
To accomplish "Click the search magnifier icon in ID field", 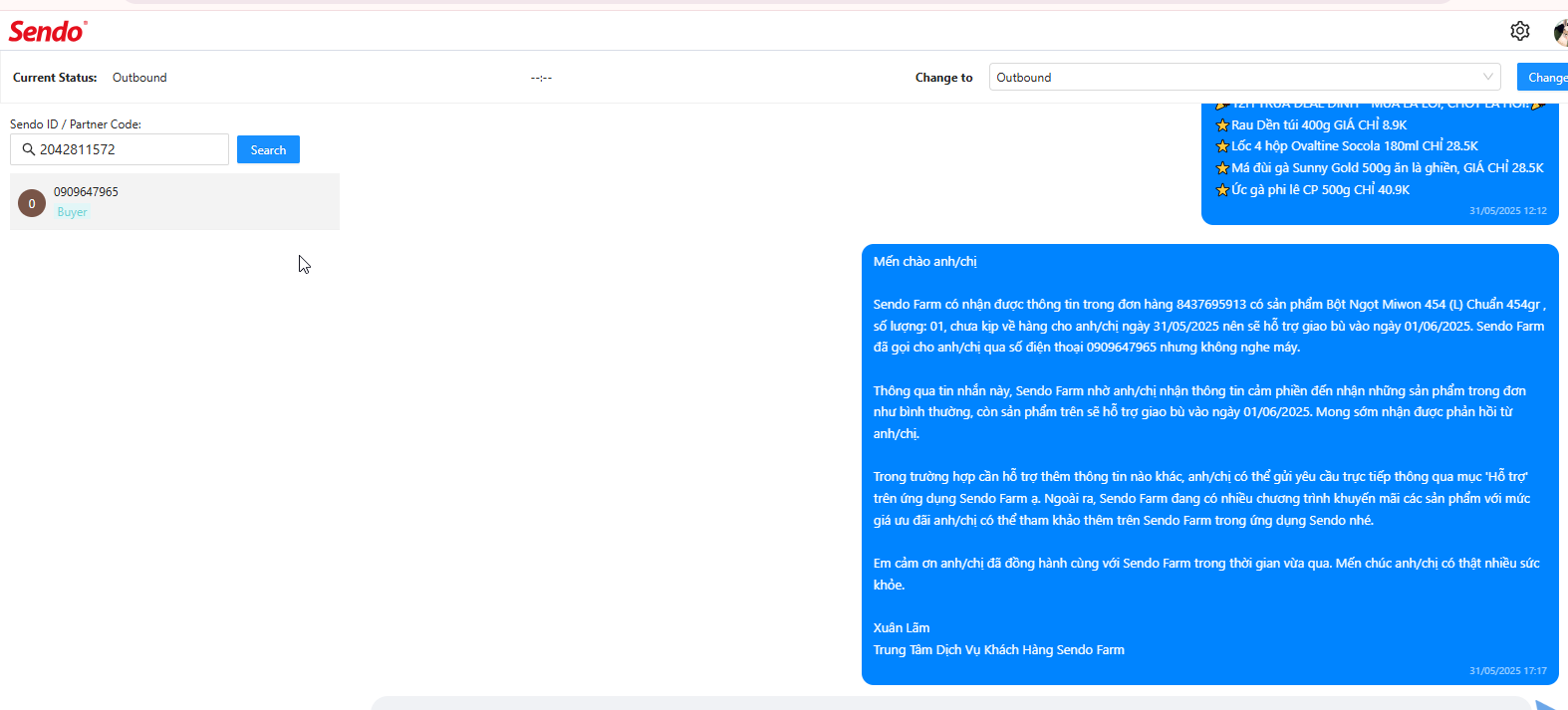I will point(29,149).
